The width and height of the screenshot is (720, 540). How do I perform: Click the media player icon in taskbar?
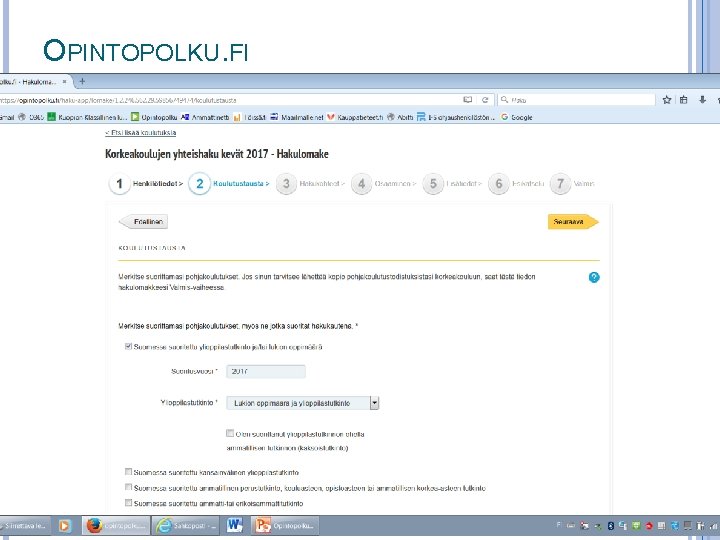tap(64, 526)
